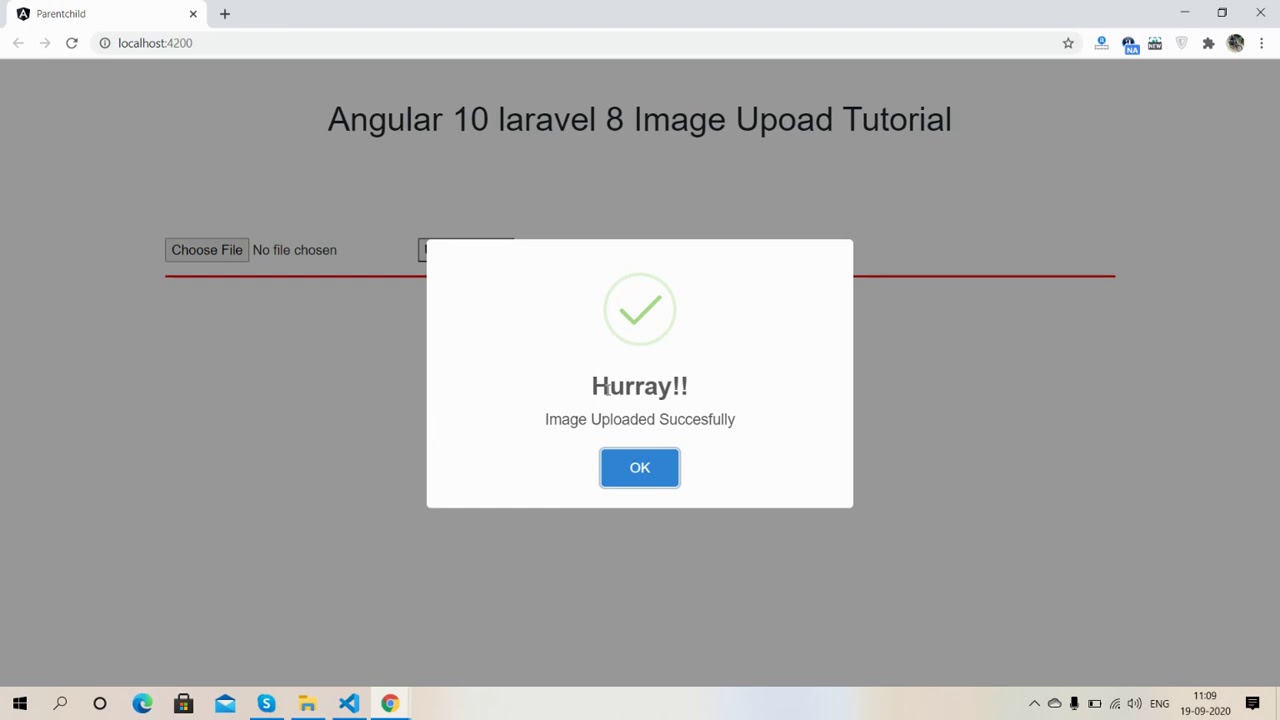Screen dimensions: 1280x720
Task: Launch Microsoft Edge from taskbar
Action: (x=142, y=704)
